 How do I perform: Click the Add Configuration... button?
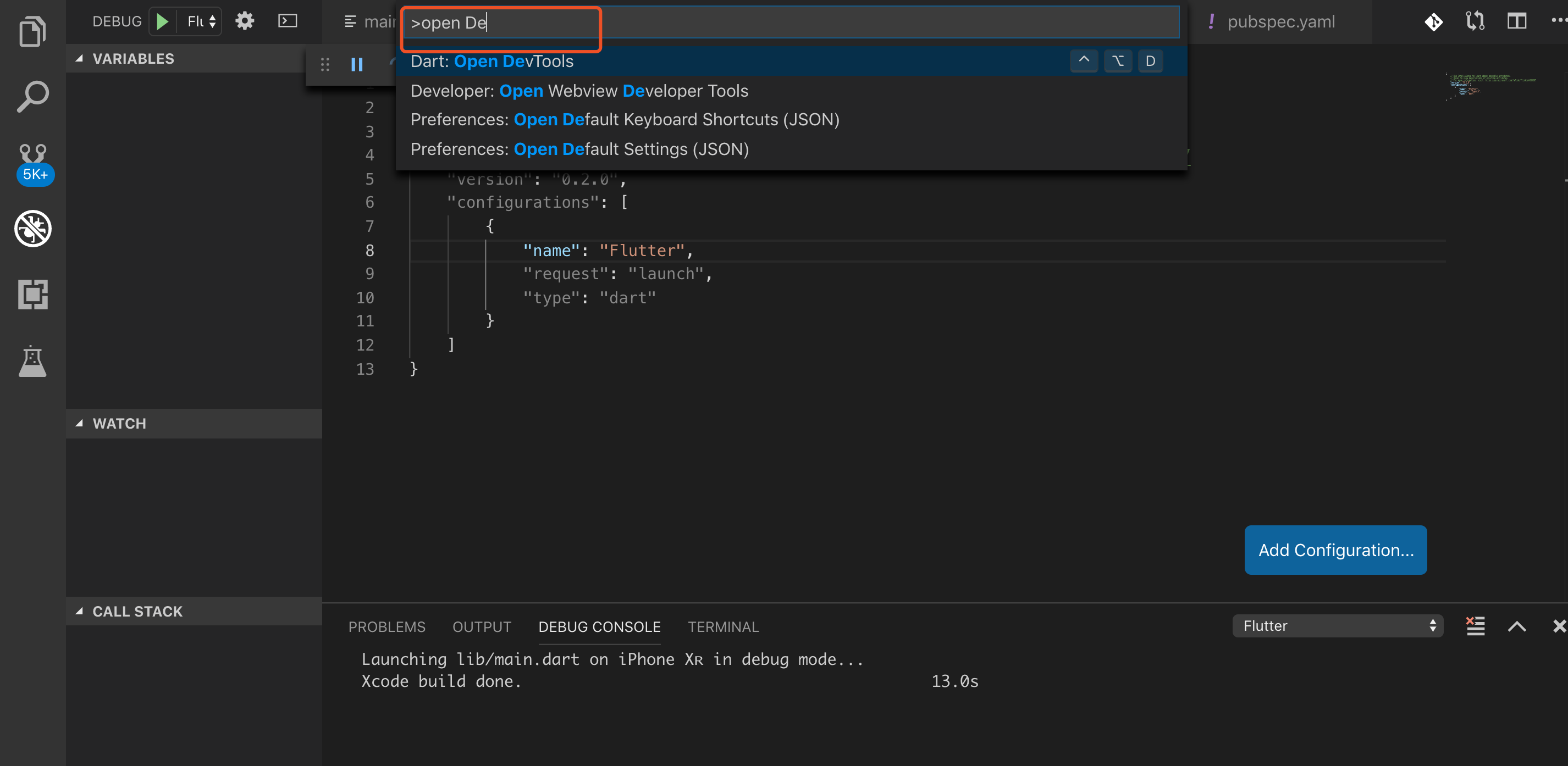coord(1335,549)
